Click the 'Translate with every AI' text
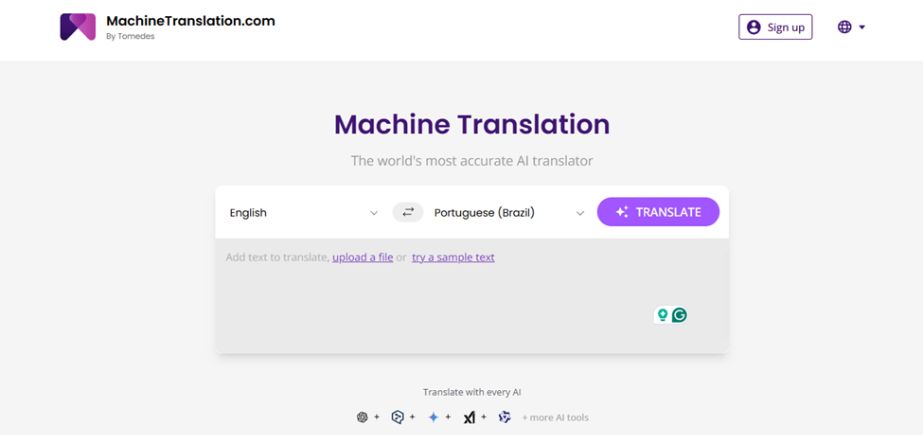This screenshot has height=435, width=923. pos(472,392)
